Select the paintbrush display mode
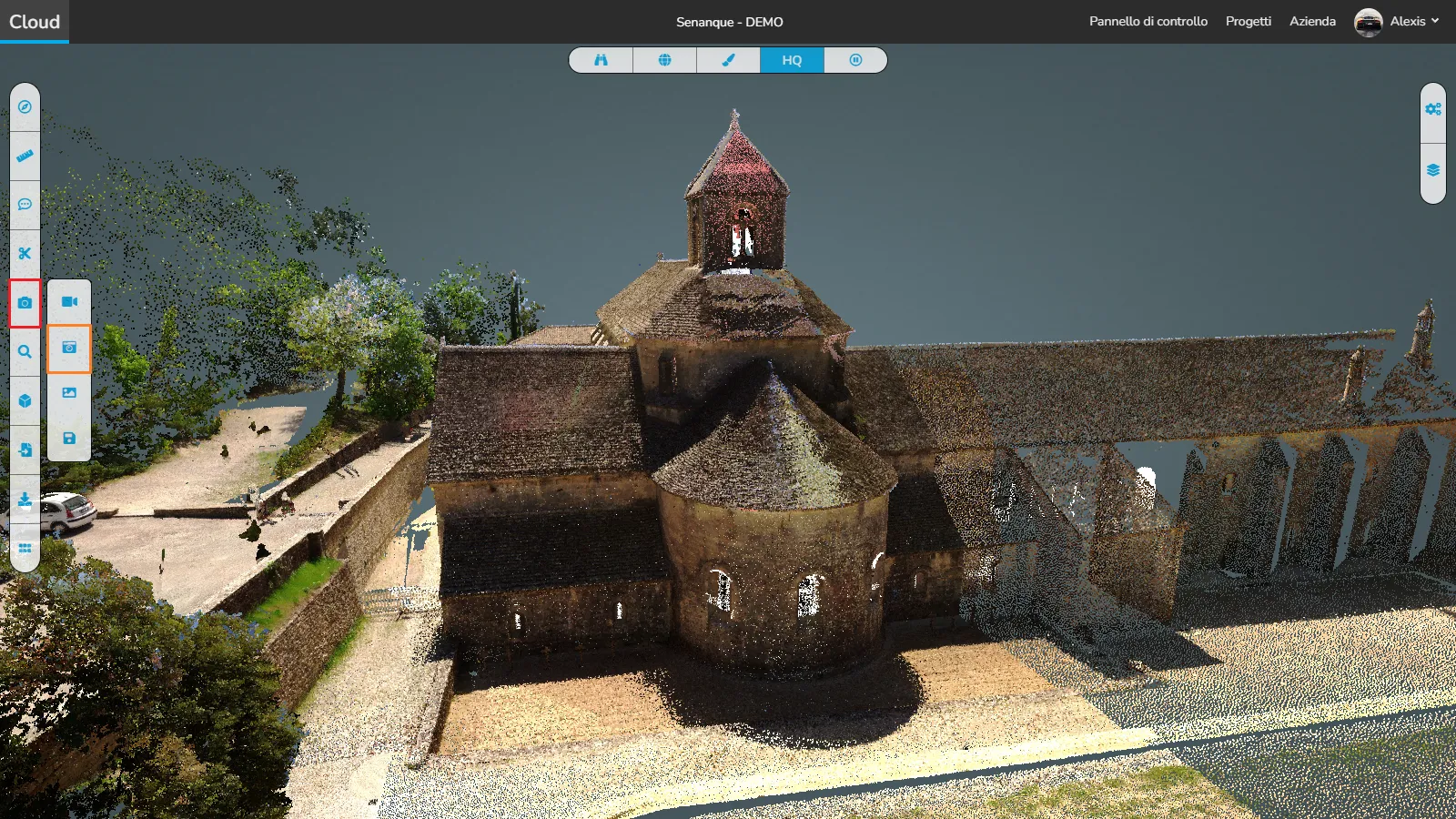The height and width of the screenshot is (819, 1456). 728,60
